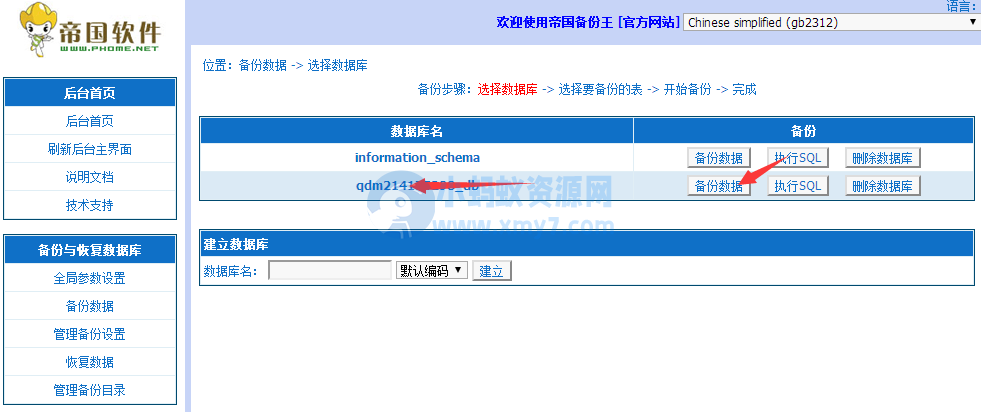This screenshot has height=412, width=981.
Task: Click the 帝国软件 logo image
Action: click(x=89, y=29)
